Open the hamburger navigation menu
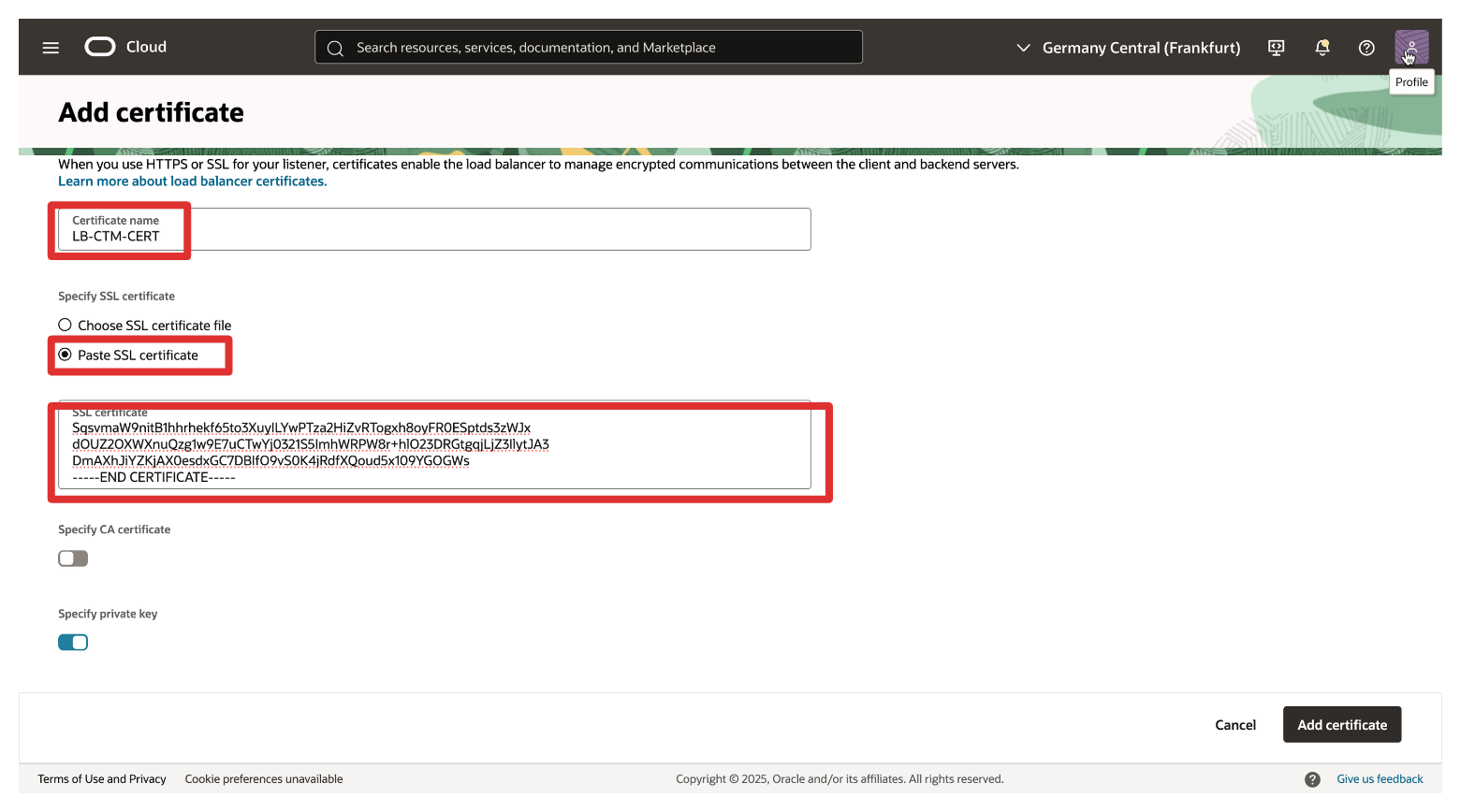 tap(51, 48)
